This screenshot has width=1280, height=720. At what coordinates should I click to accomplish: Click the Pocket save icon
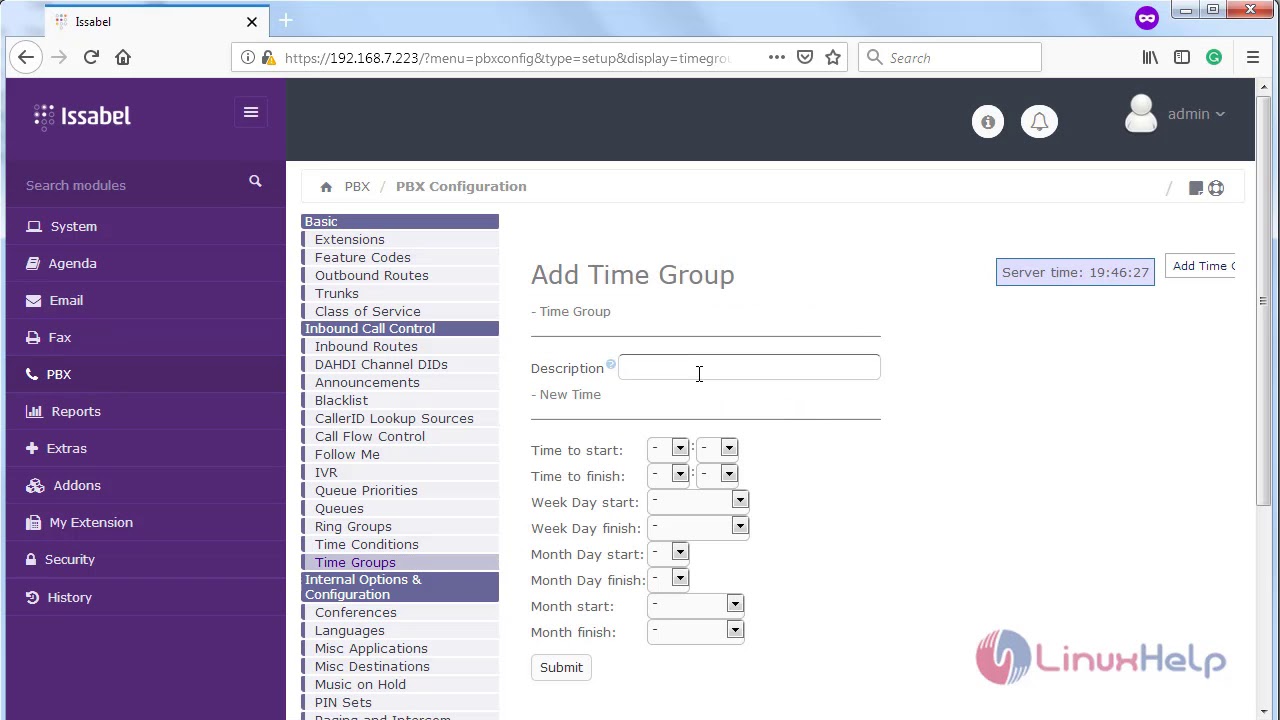pyautogui.click(x=805, y=57)
